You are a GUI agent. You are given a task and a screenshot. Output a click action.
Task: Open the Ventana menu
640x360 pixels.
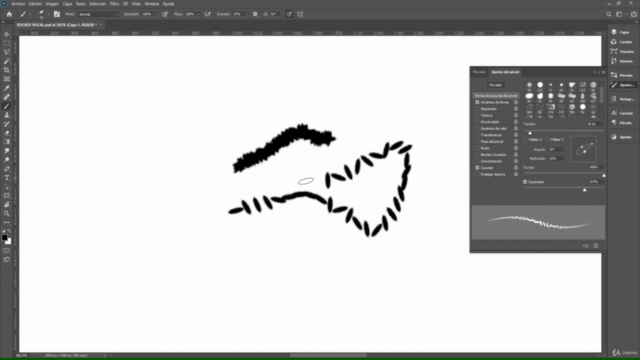click(x=151, y=4)
